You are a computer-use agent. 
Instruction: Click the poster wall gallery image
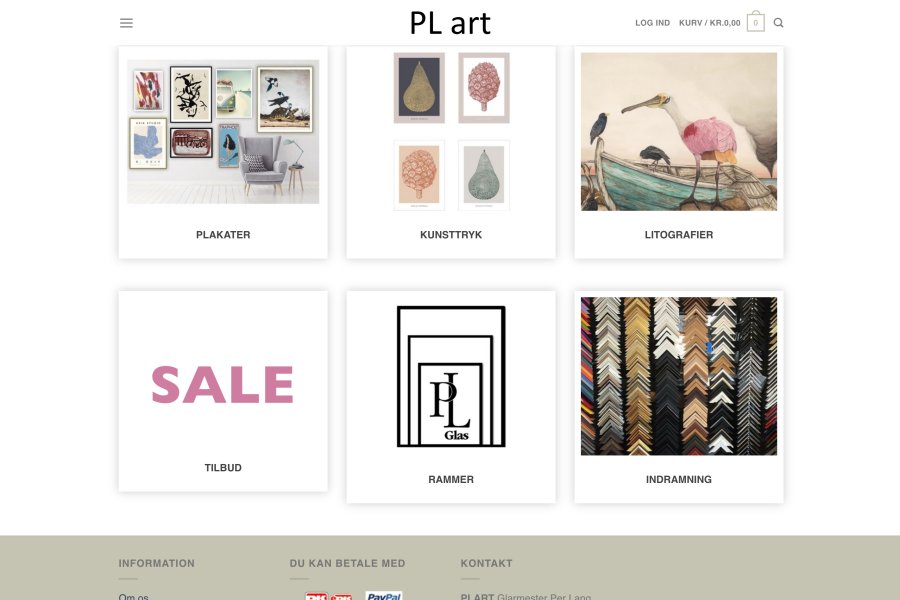[223, 131]
